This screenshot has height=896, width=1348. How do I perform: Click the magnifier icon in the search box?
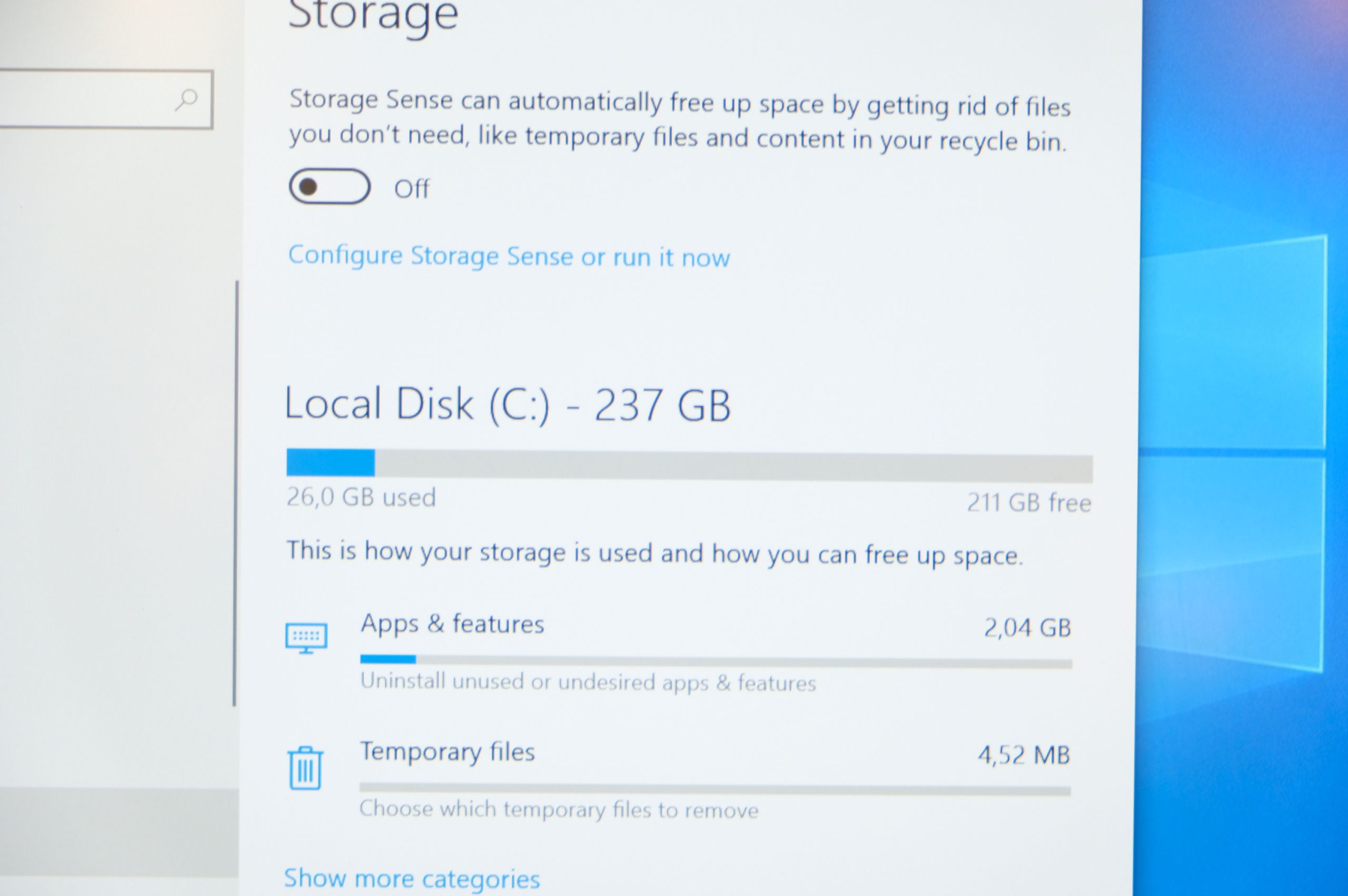(186, 99)
